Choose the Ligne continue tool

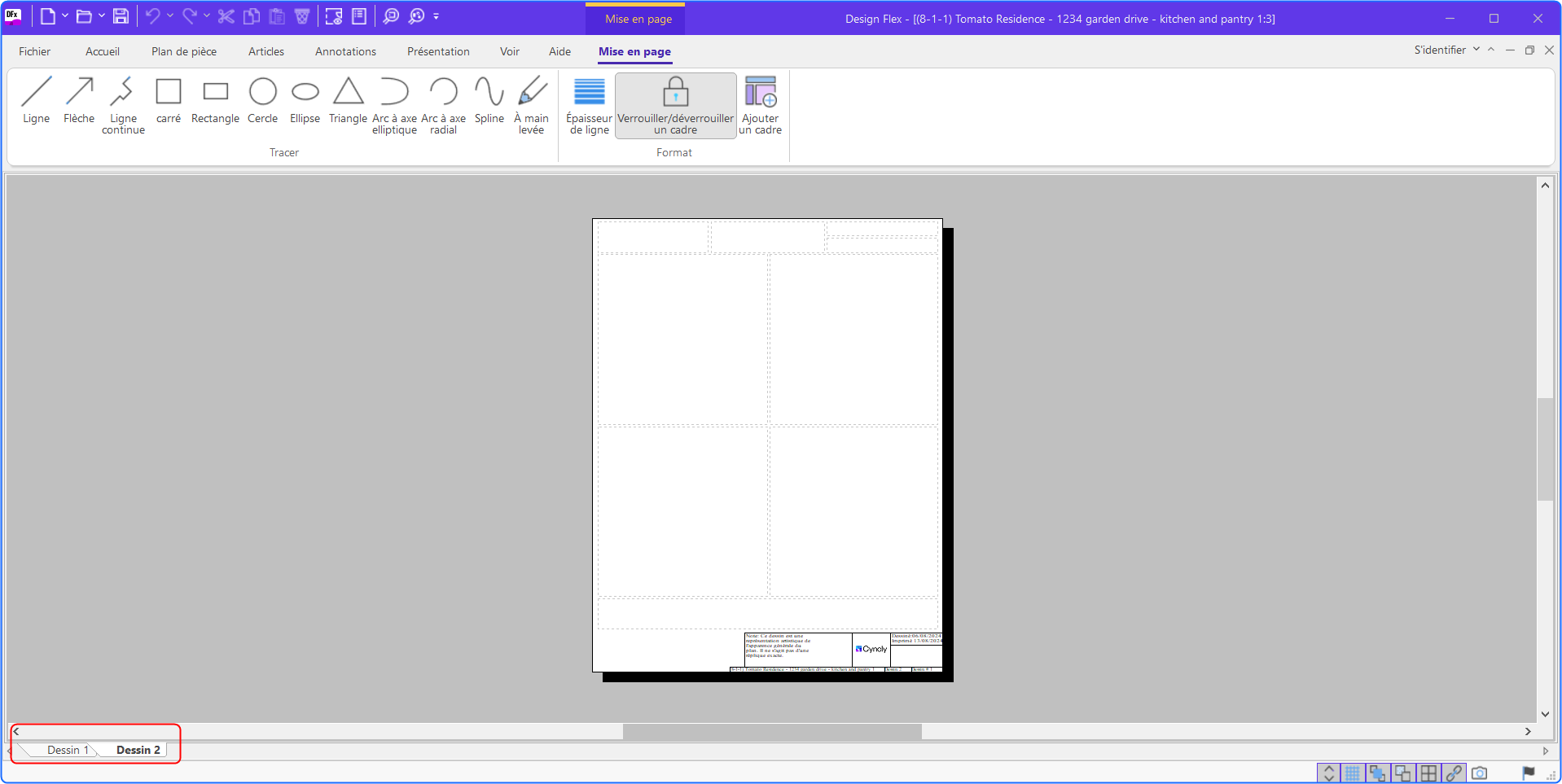123,106
